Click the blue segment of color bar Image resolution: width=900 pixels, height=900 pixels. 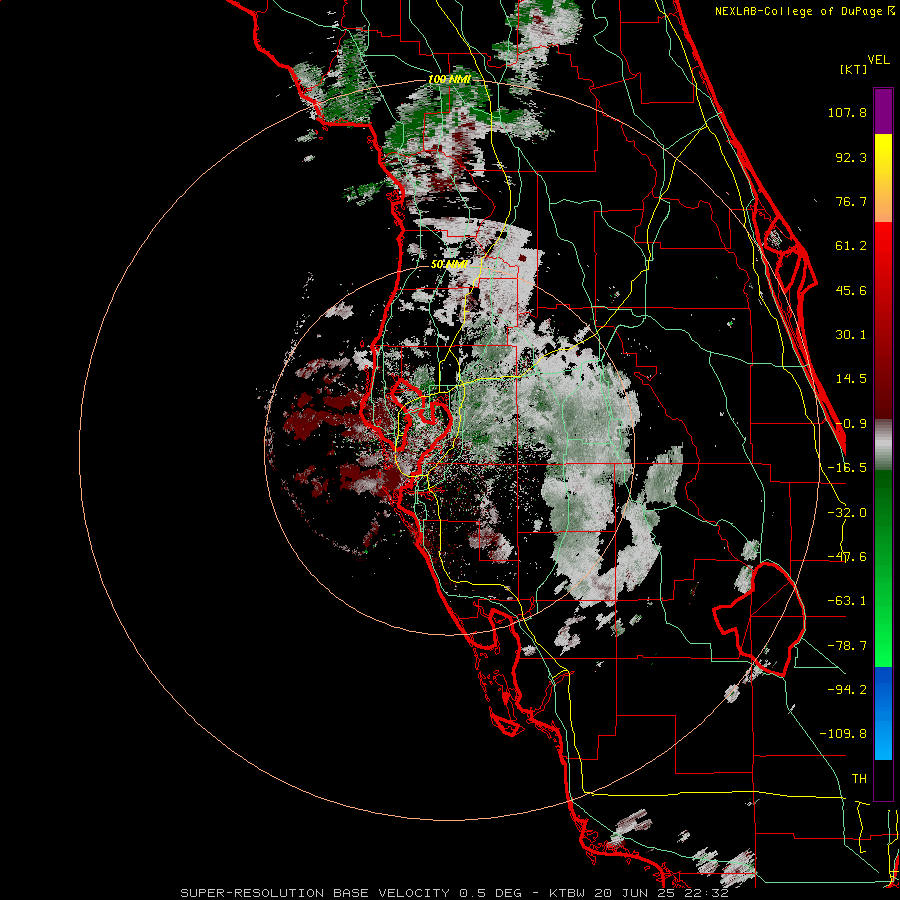point(883,713)
